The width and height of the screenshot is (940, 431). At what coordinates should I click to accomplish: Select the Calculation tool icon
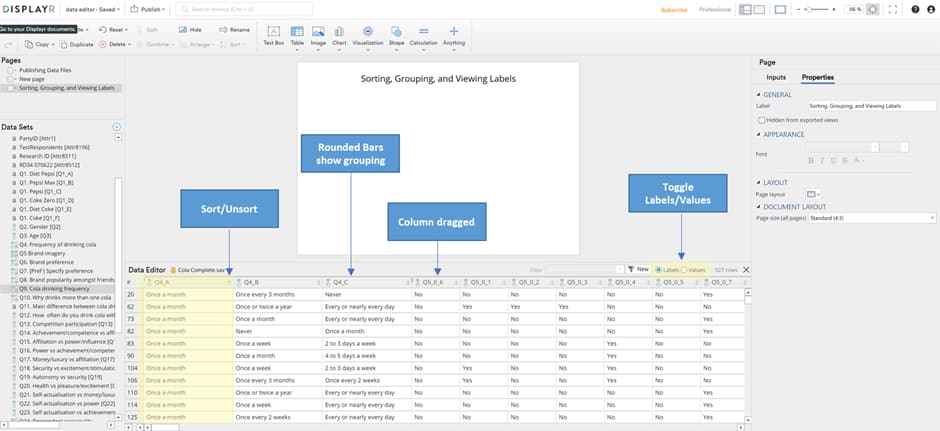tap(423, 36)
